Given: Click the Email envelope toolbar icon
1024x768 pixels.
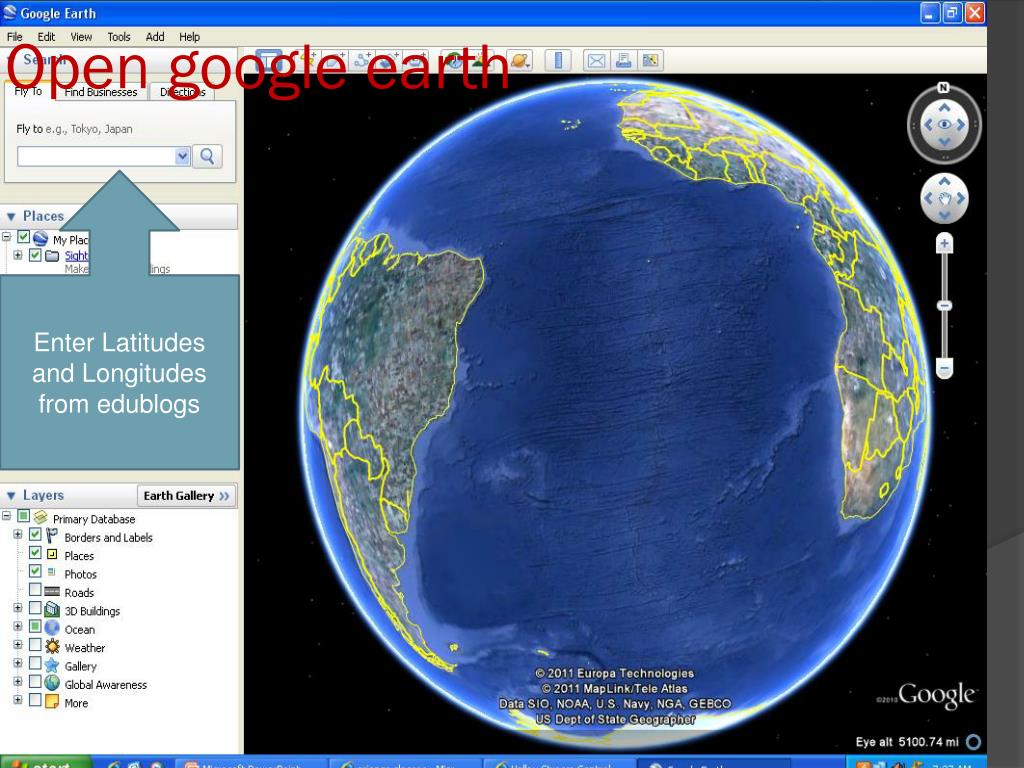Looking at the screenshot, I should (596, 61).
